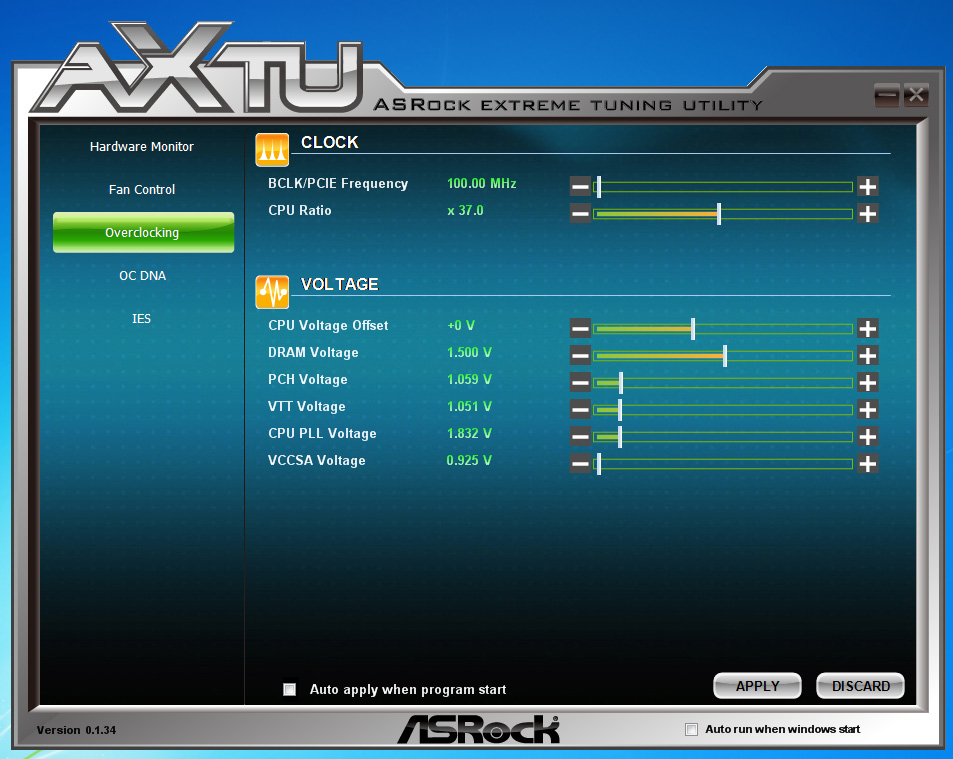Click the 1.051 V VTT value
953x759 pixels.
pos(469,407)
